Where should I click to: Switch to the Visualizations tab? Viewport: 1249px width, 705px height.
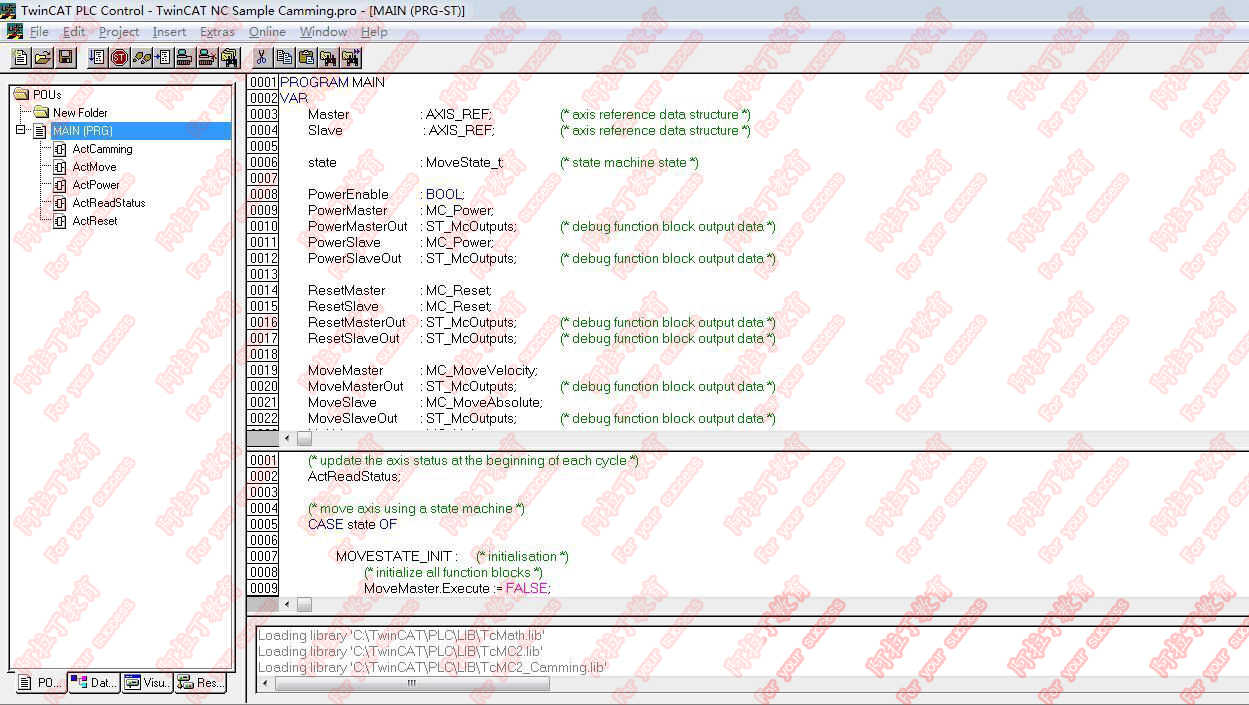pos(146,683)
